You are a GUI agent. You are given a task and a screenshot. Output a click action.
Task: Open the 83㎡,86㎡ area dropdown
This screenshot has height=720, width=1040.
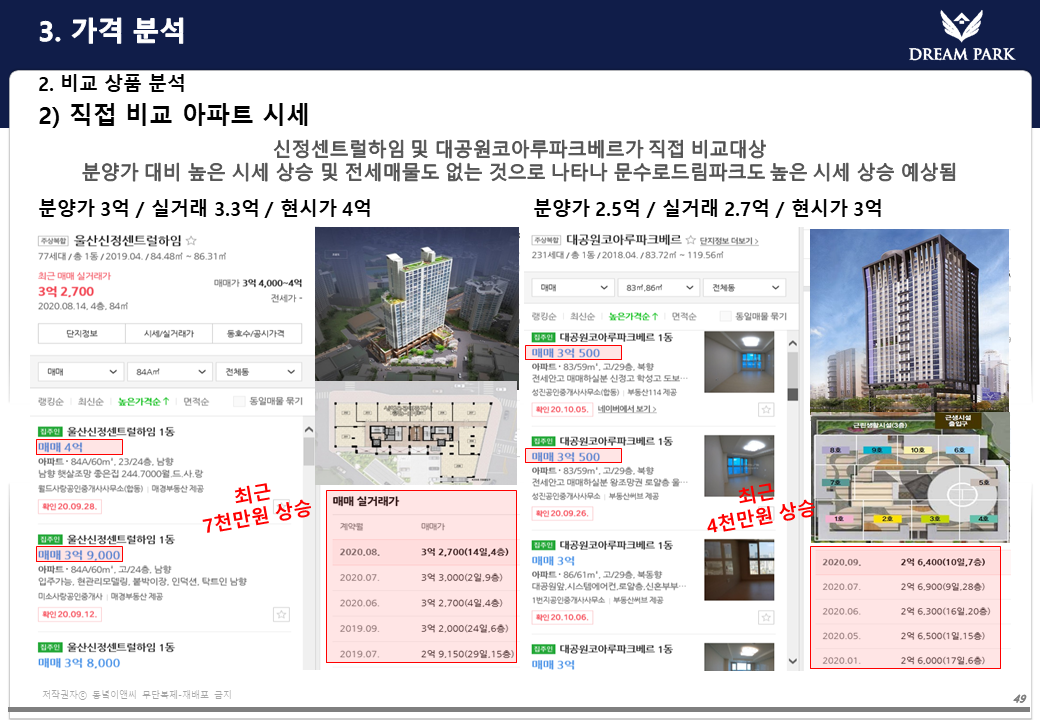pos(659,288)
